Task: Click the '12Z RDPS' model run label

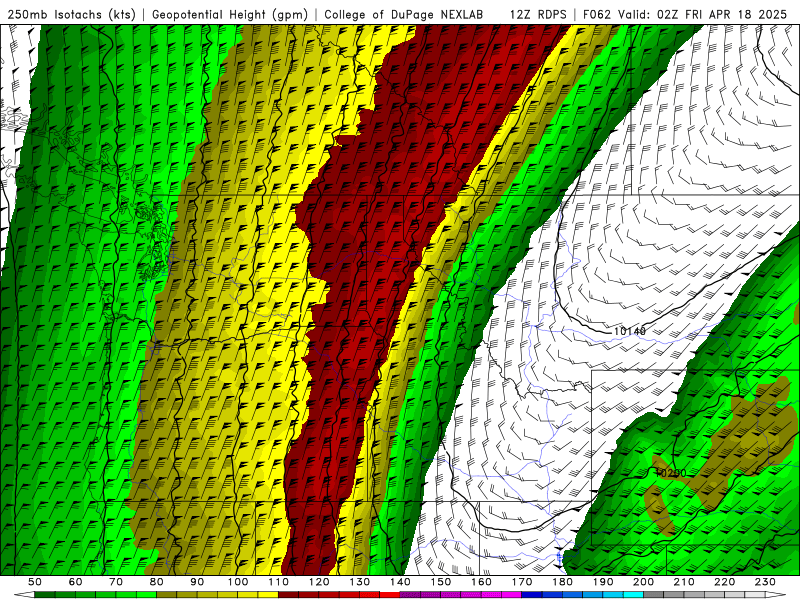Action: pyautogui.click(x=538, y=15)
